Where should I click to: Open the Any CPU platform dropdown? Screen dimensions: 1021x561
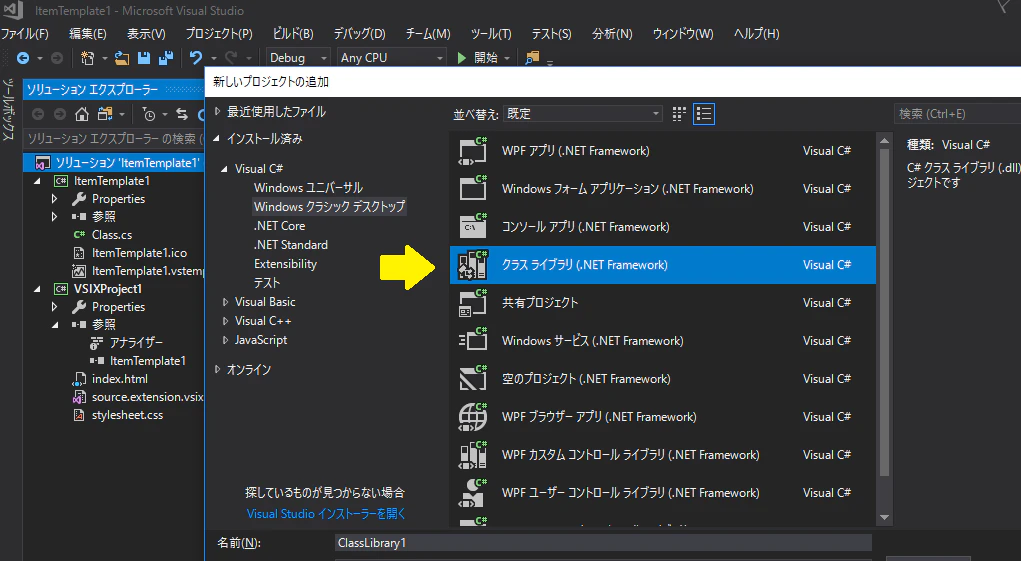[392, 58]
